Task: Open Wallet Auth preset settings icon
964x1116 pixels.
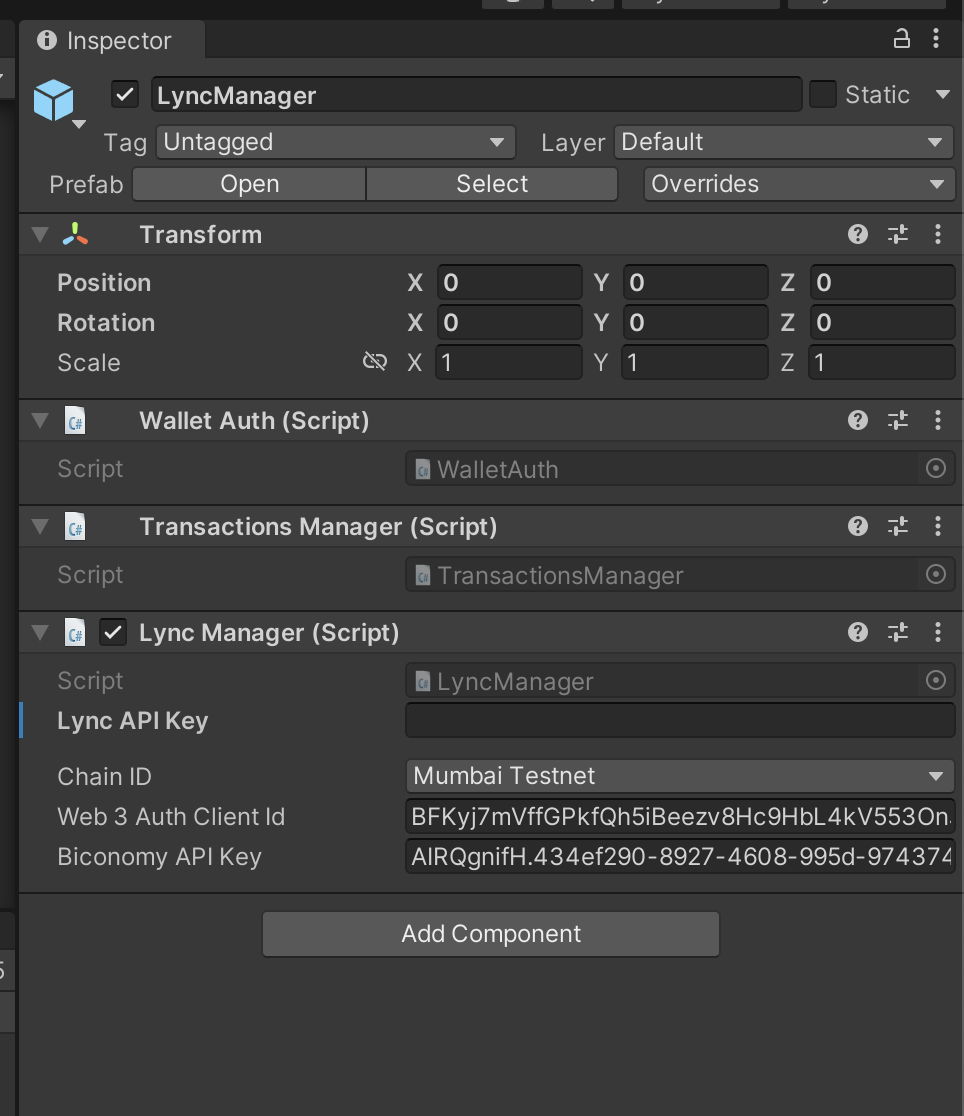Action: (898, 420)
